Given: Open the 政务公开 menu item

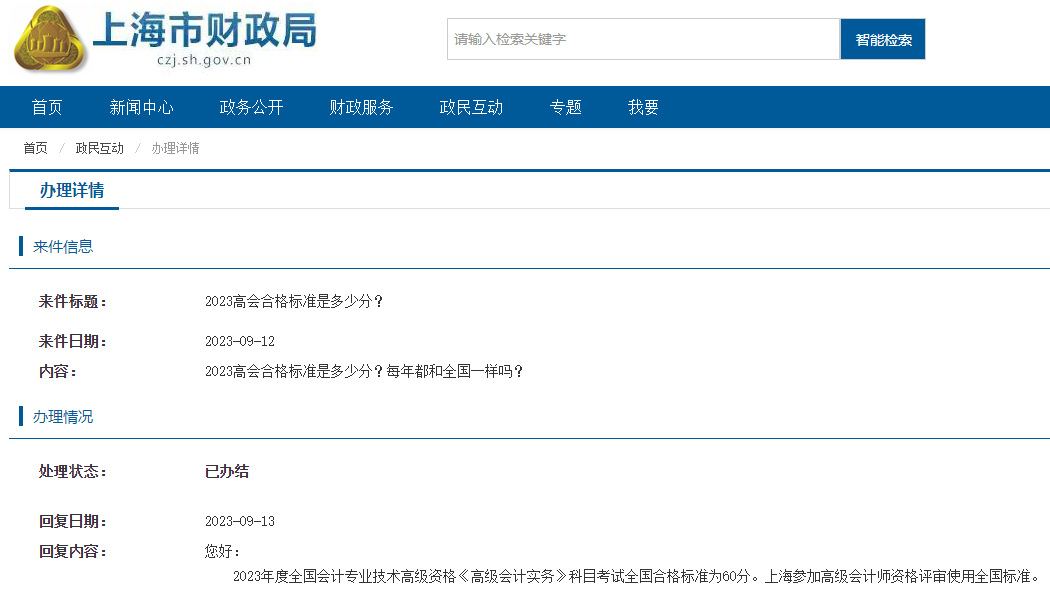Looking at the screenshot, I should 251,107.
